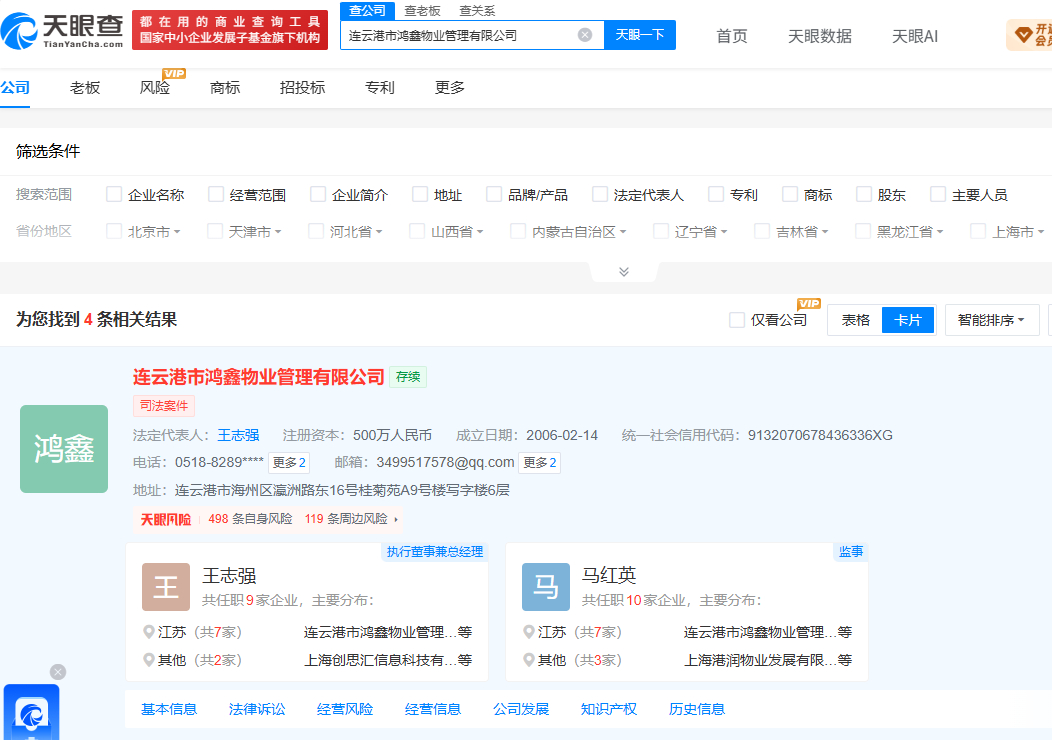Open the floating TianYanCha app icon
Image resolution: width=1052 pixels, height=740 pixels.
[x=32, y=712]
